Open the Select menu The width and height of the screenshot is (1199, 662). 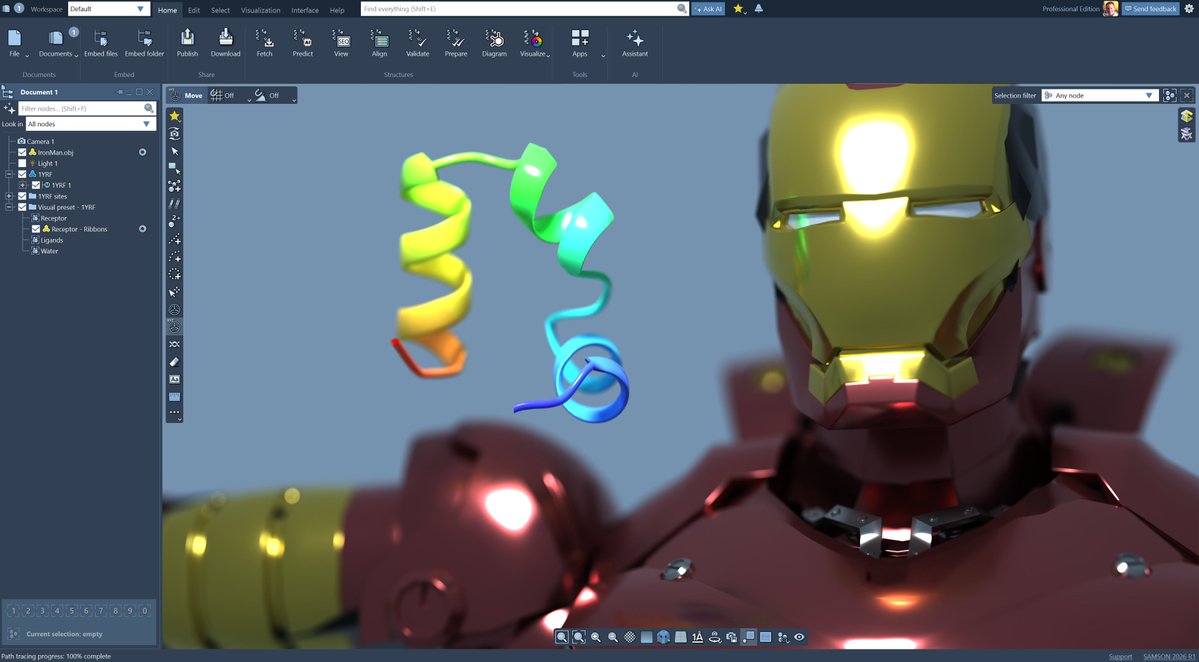pos(220,10)
